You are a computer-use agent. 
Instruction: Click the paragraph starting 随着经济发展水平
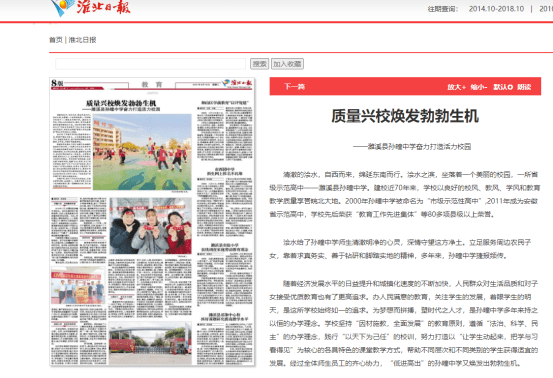(x=404, y=323)
